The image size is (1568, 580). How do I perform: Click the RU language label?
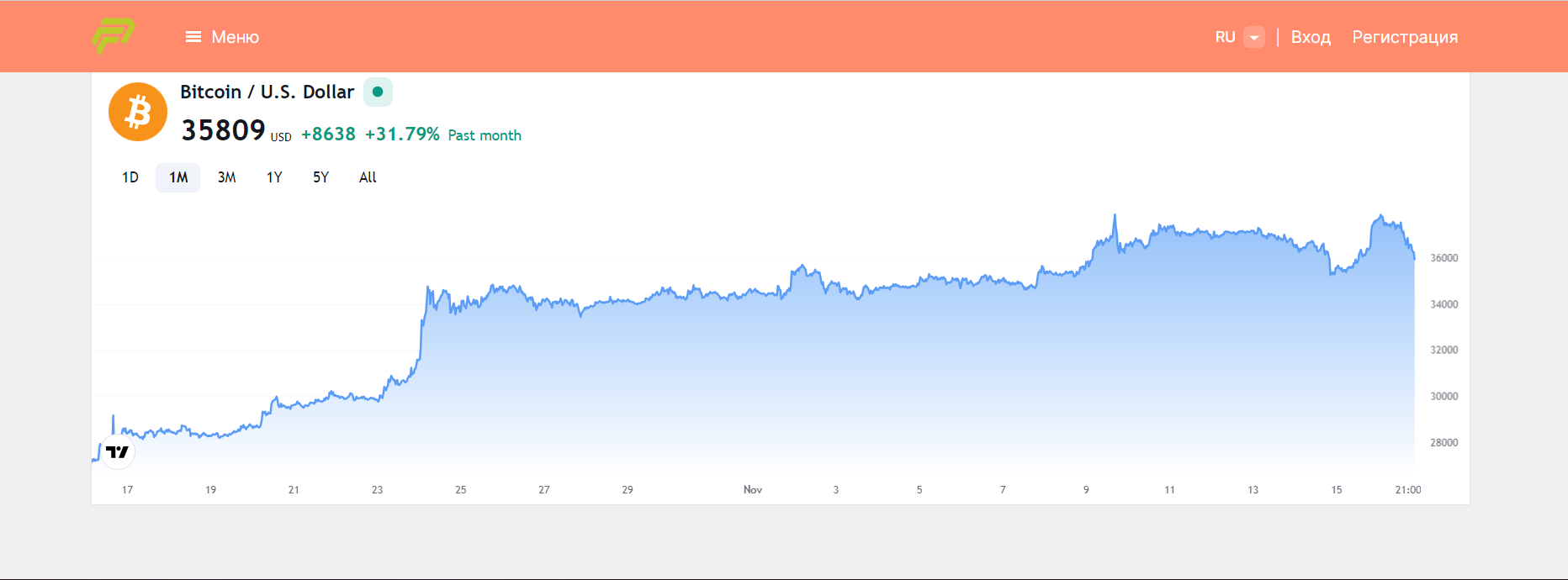[1225, 37]
